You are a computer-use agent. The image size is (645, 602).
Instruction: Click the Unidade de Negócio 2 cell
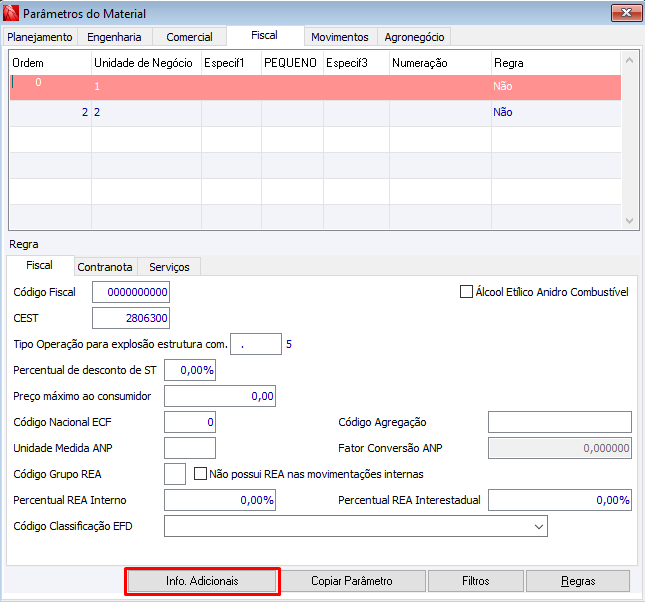(146, 113)
